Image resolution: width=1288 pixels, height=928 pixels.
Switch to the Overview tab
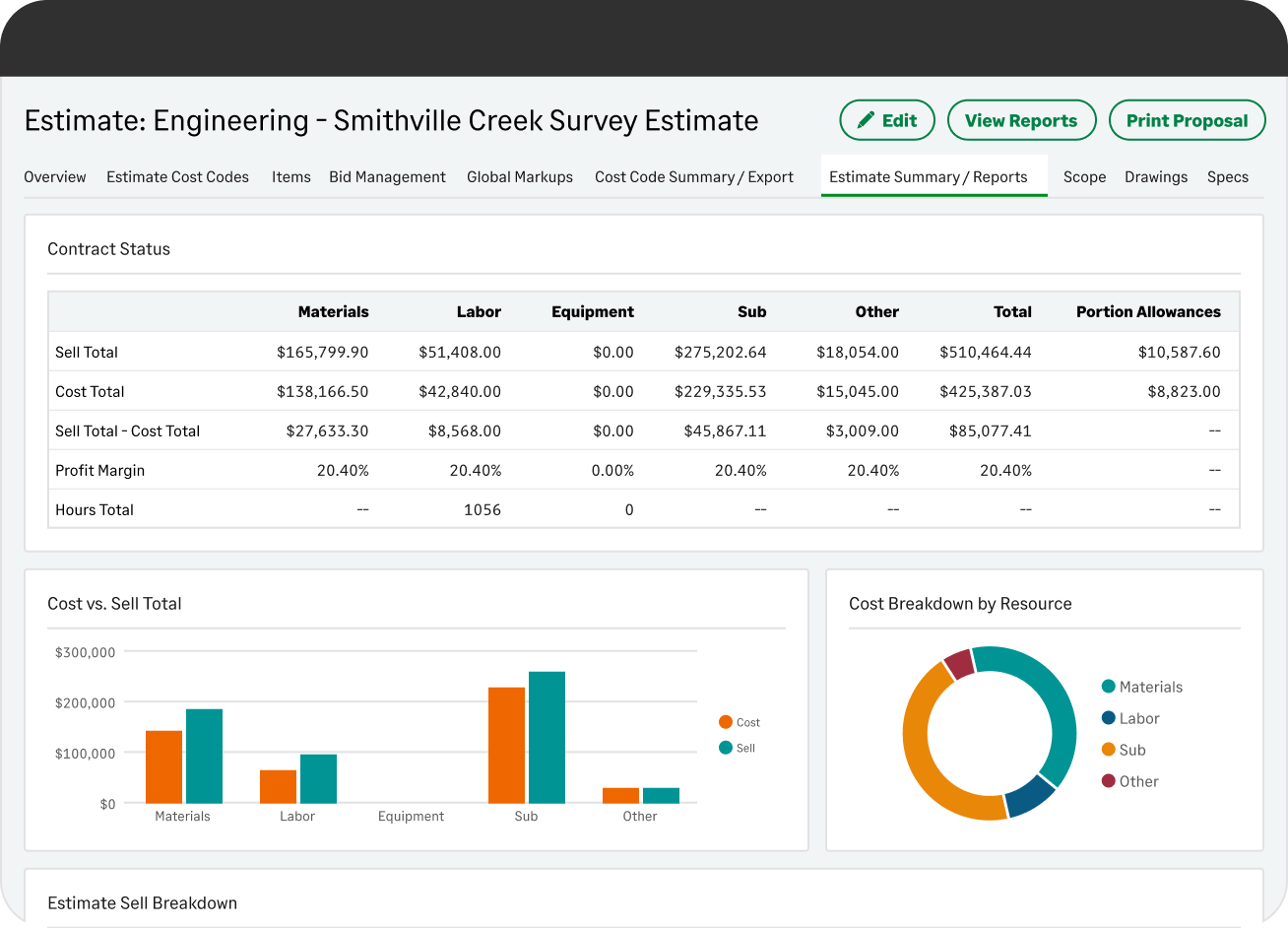[x=54, y=177]
